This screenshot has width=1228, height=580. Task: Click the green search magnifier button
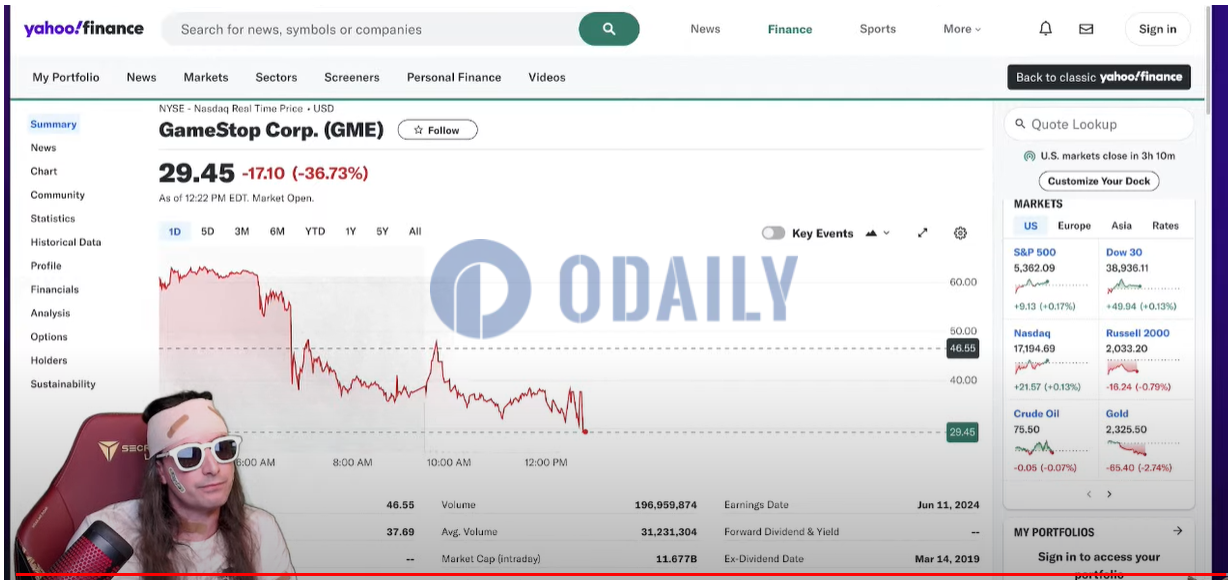point(609,29)
